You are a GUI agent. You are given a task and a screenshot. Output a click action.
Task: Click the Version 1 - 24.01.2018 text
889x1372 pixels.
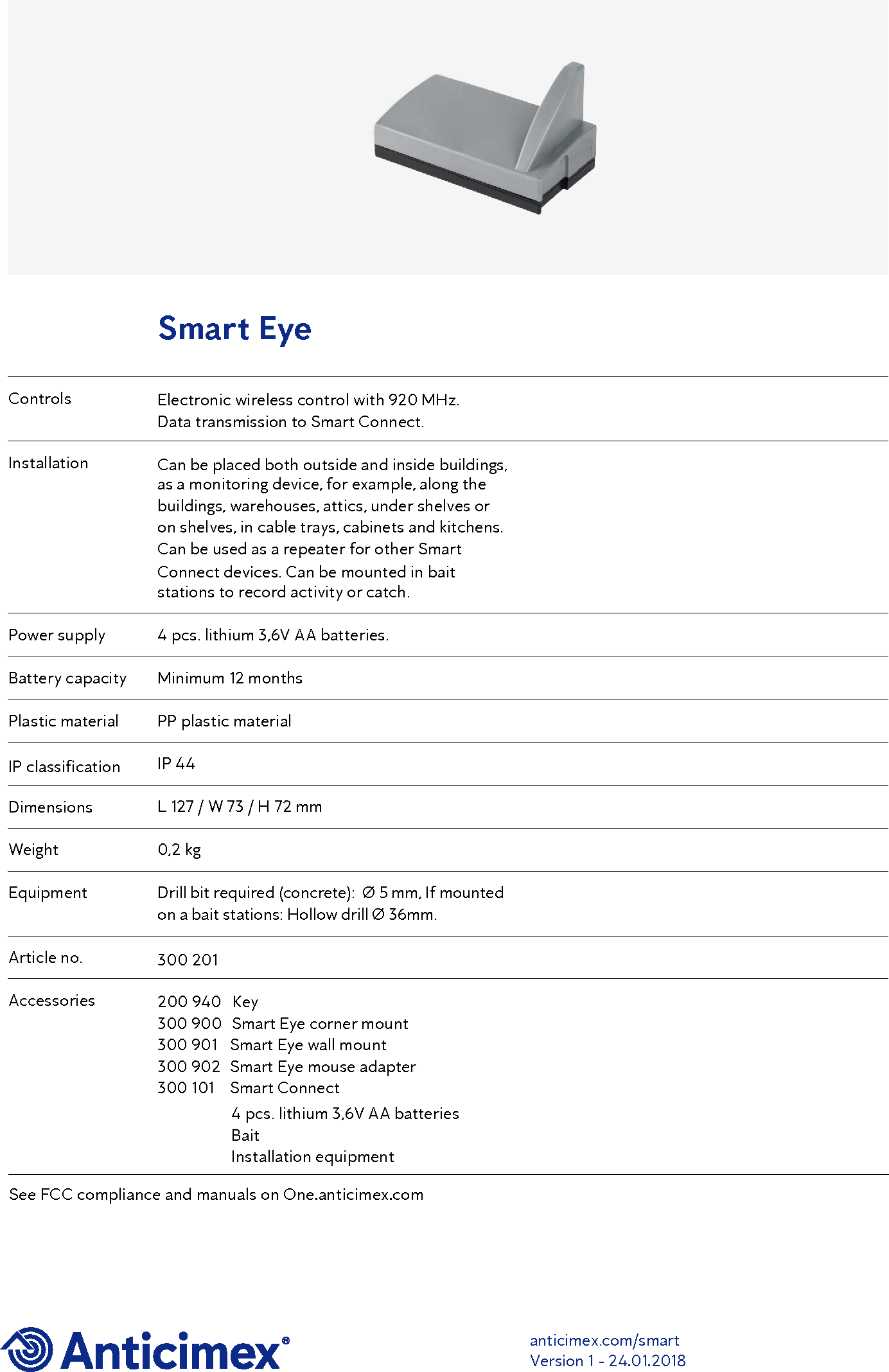(x=608, y=1360)
